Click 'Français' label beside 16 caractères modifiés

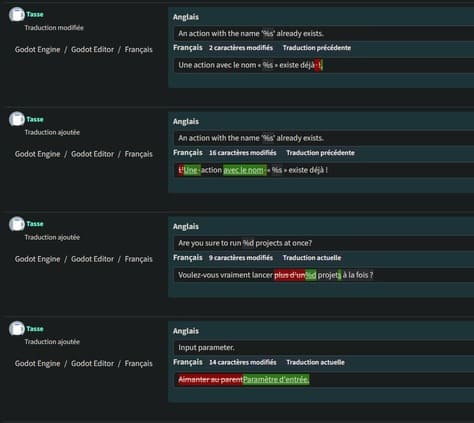[x=188, y=153]
